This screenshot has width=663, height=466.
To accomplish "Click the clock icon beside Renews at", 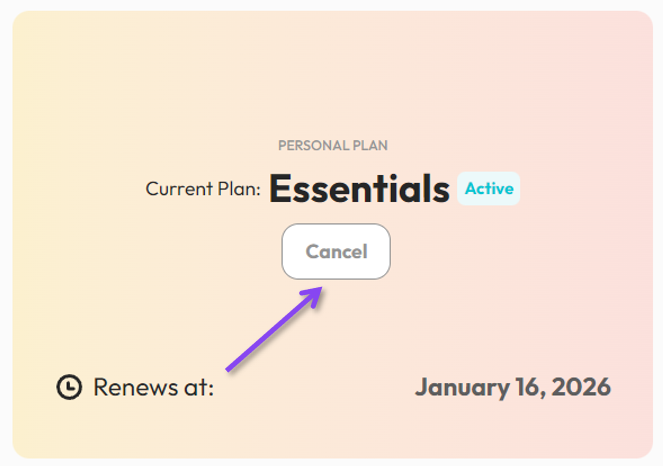I will tap(69, 387).
